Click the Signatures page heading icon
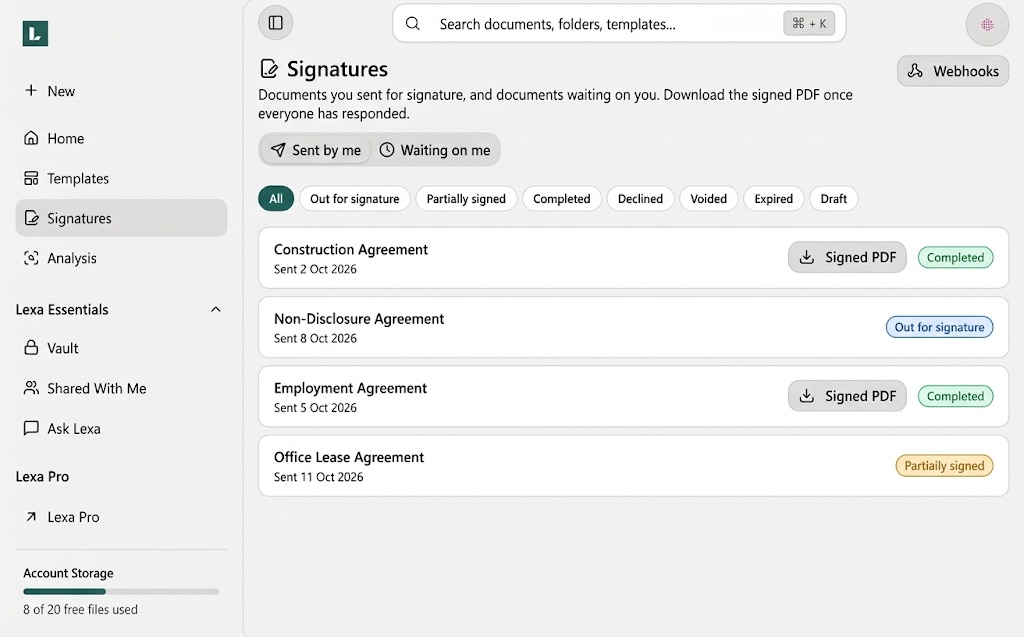 click(x=268, y=69)
